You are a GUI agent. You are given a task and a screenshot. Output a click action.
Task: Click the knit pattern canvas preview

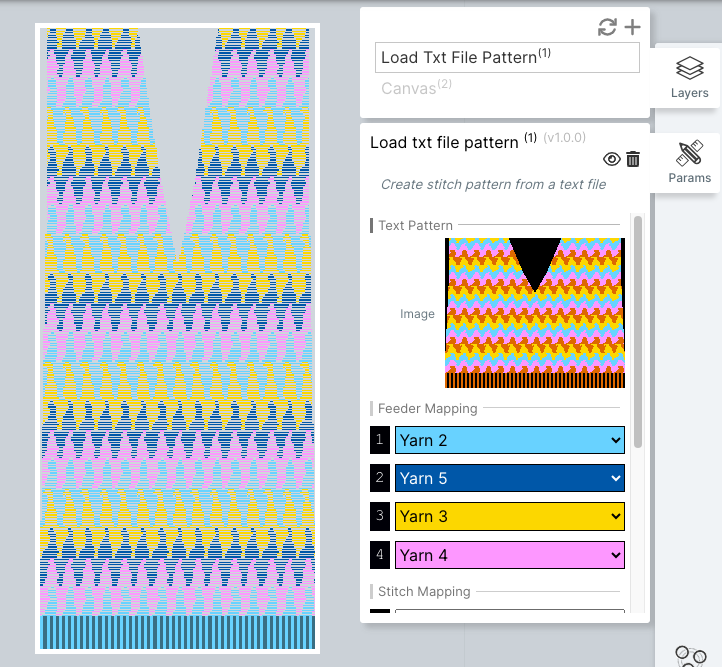pyautogui.click(x=177, y=338)
